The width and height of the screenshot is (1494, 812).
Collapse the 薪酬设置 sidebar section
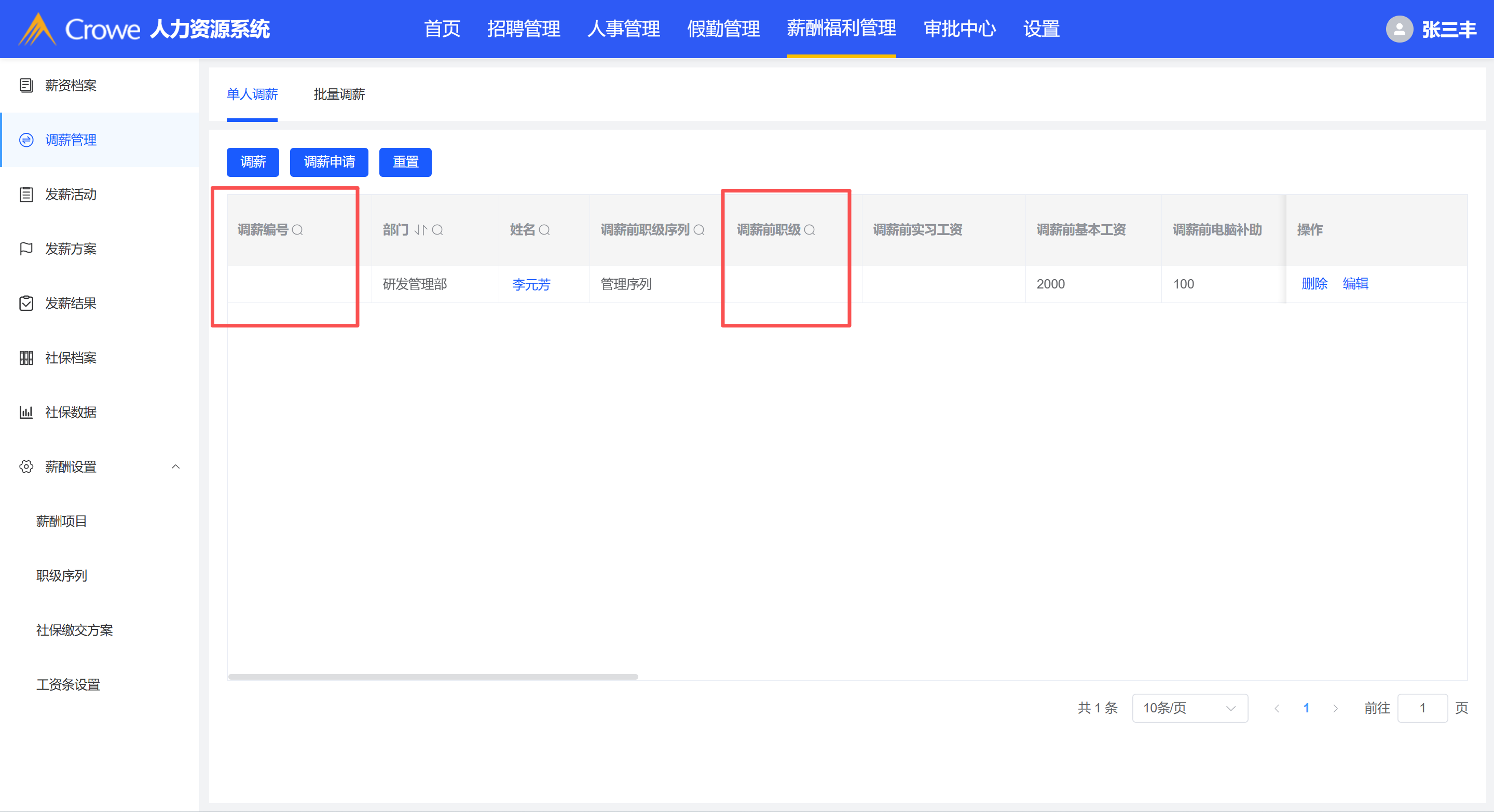click(176, 467)
